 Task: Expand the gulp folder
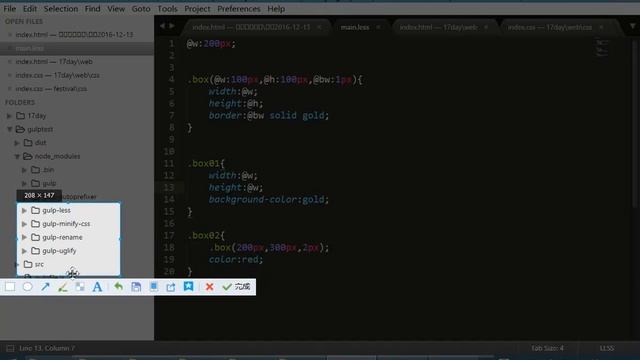[24, 183]
